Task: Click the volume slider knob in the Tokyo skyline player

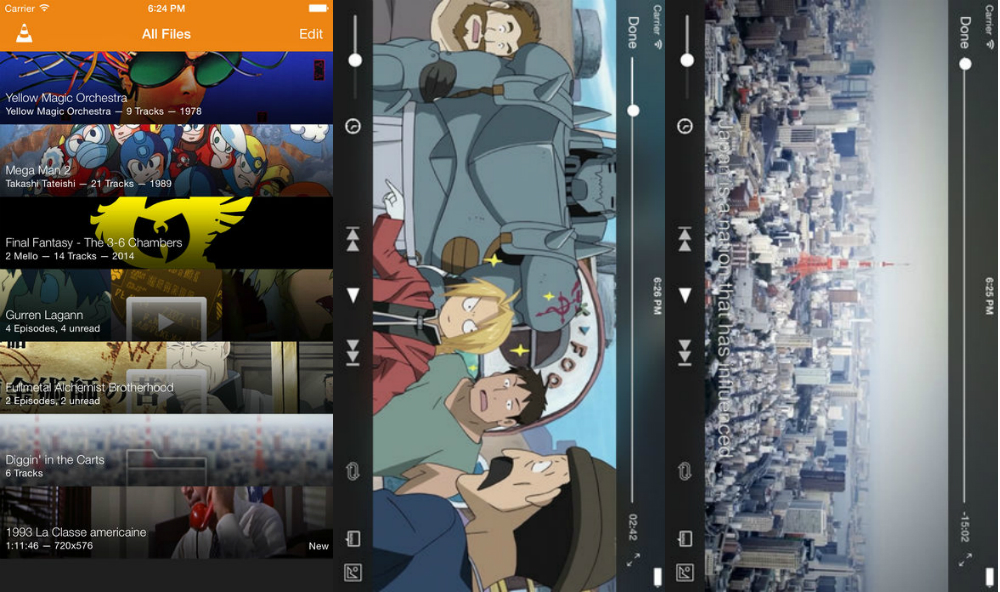Action: 687,60
